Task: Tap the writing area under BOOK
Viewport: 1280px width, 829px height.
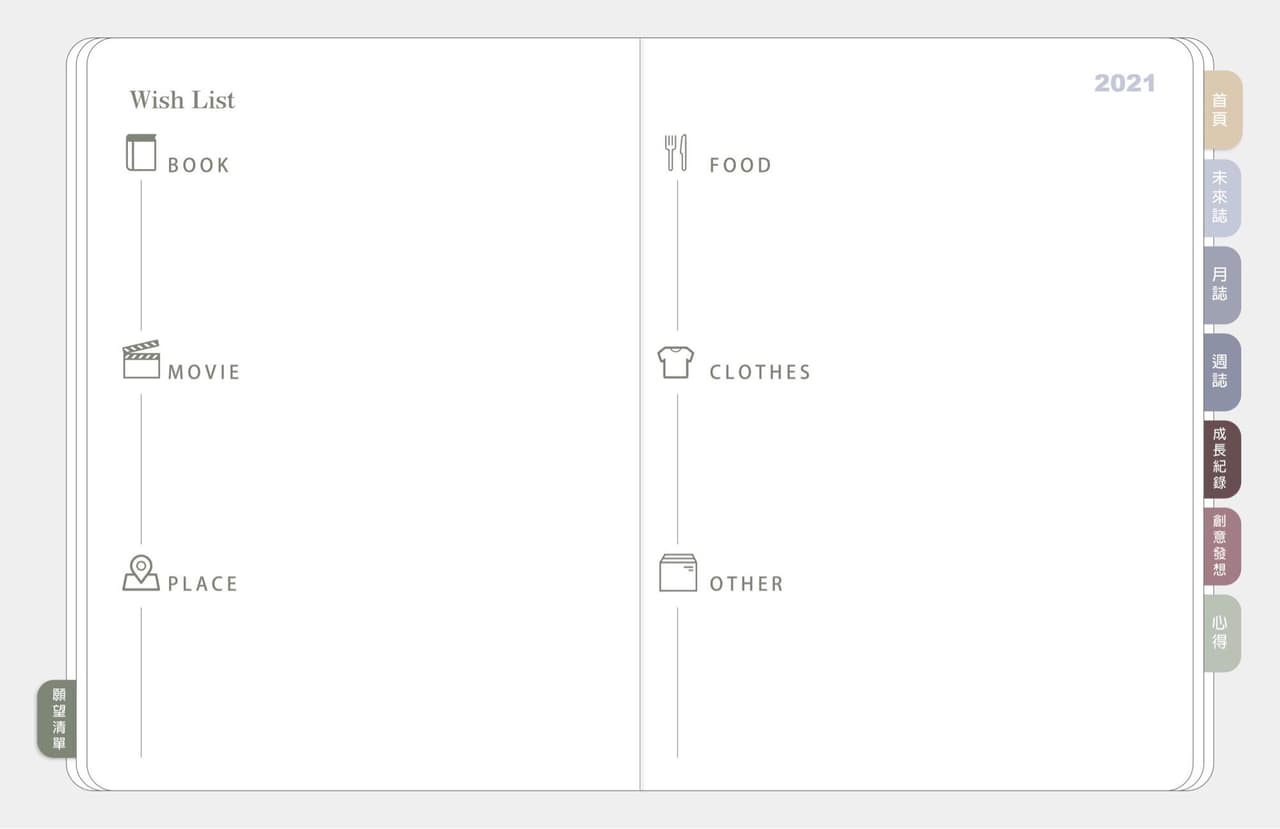Action: point(380,255)
